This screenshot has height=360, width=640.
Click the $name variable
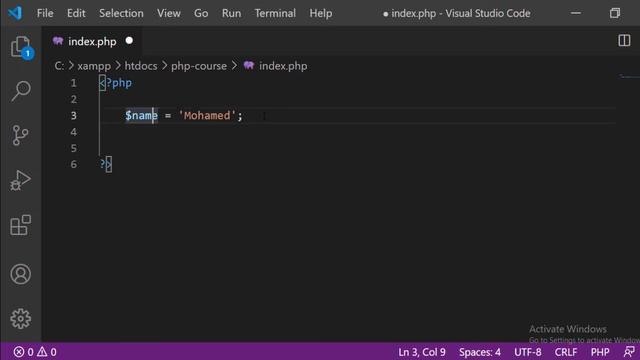141,116
